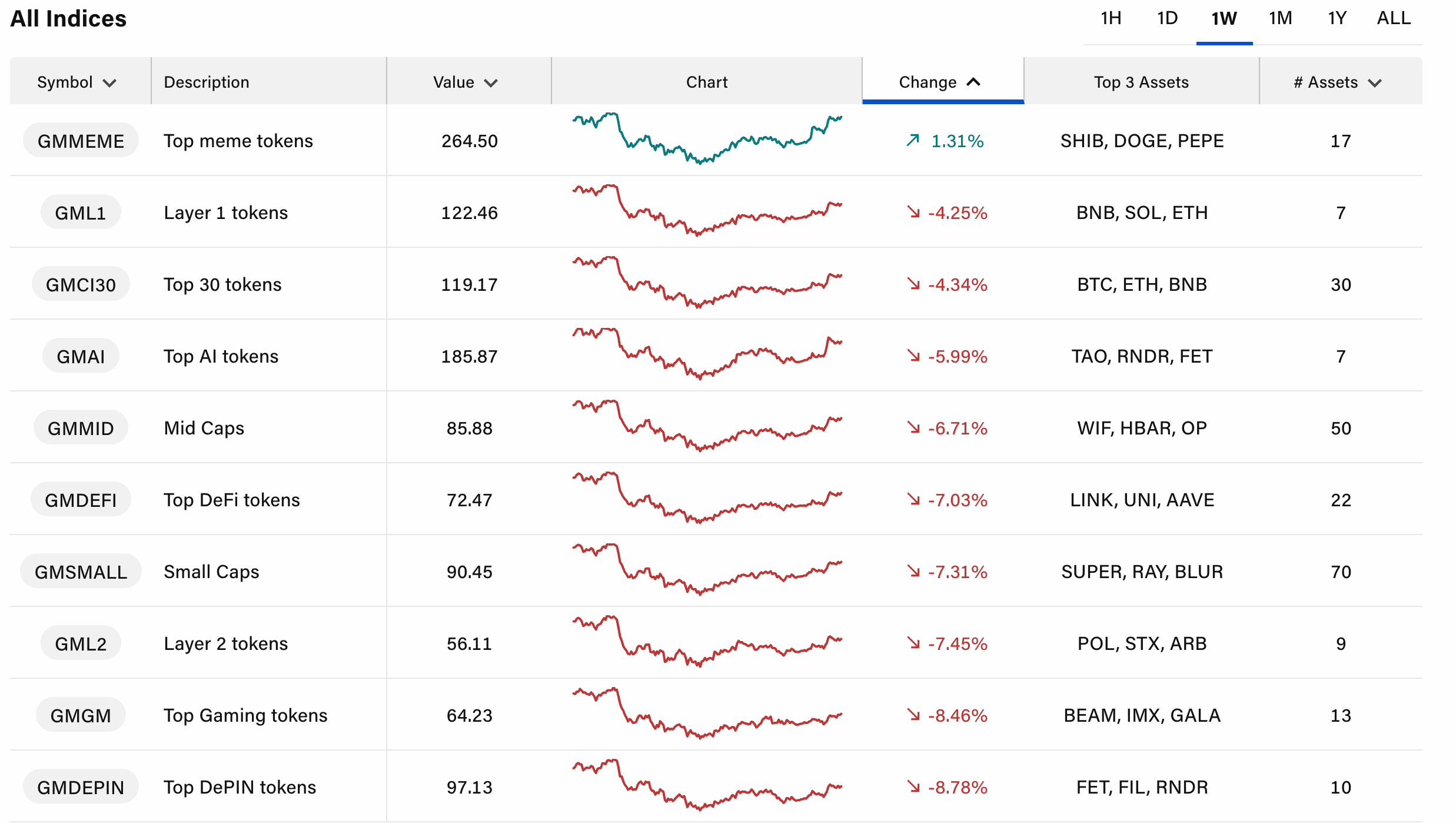Open the GMMEME symbol badge
The width and height of the screenshot is (1456, 823).
tap(81, 141)
